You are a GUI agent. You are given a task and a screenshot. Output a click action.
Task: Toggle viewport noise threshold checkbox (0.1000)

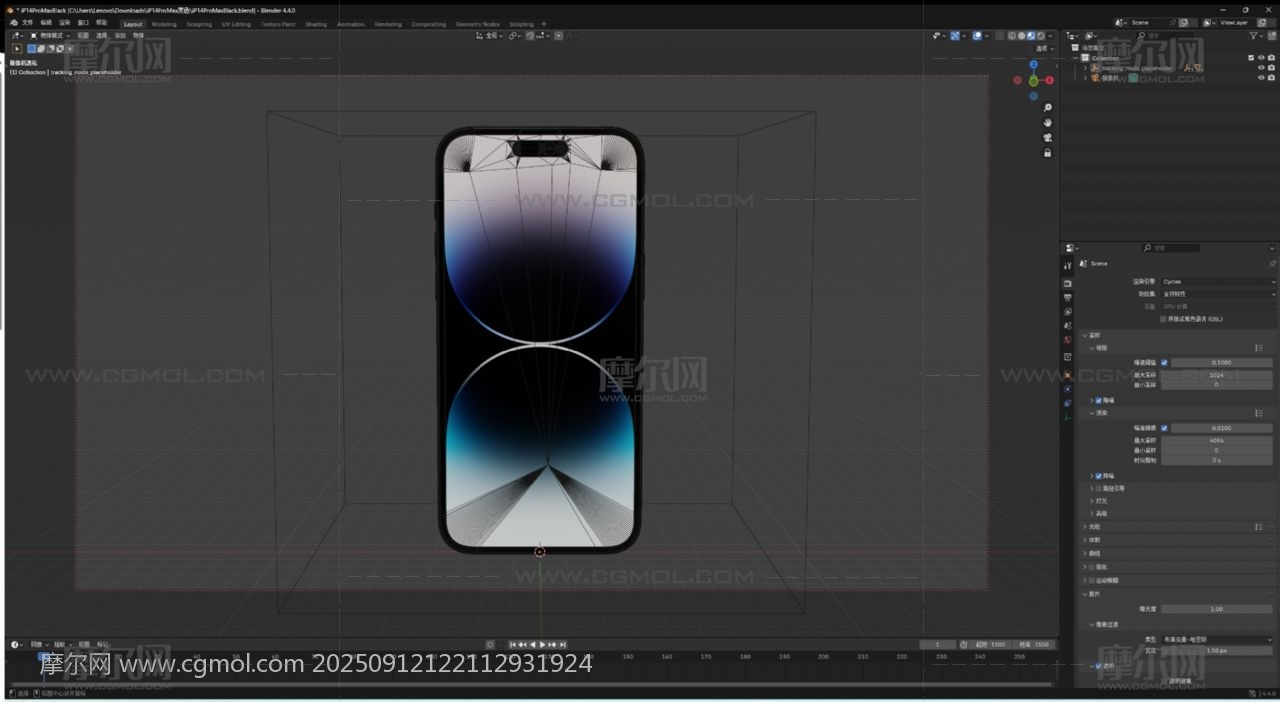pyautogui.click(x=1164, y=362)
